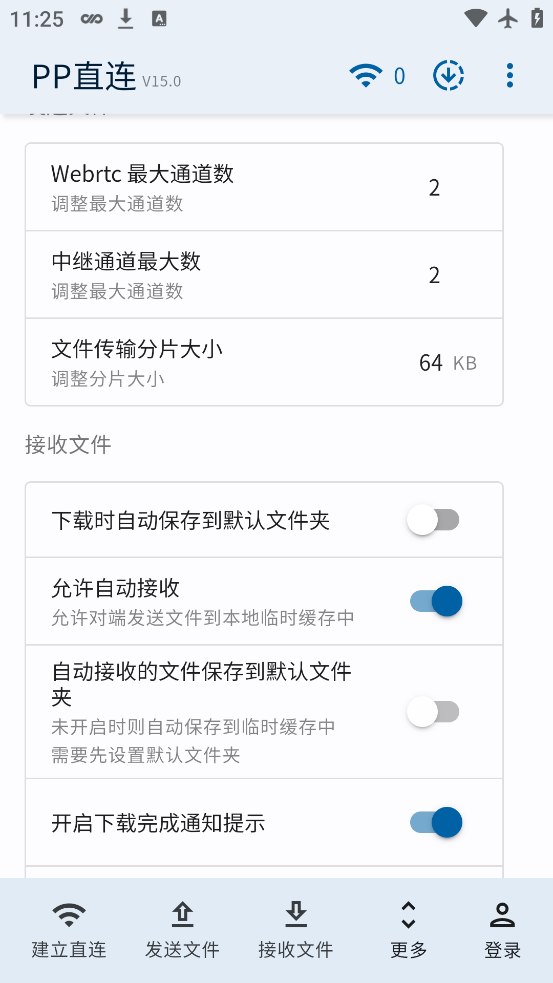The image size is (553, 983).
Task: Open the three-dot overflow menu
Action: tap(510, 76)
